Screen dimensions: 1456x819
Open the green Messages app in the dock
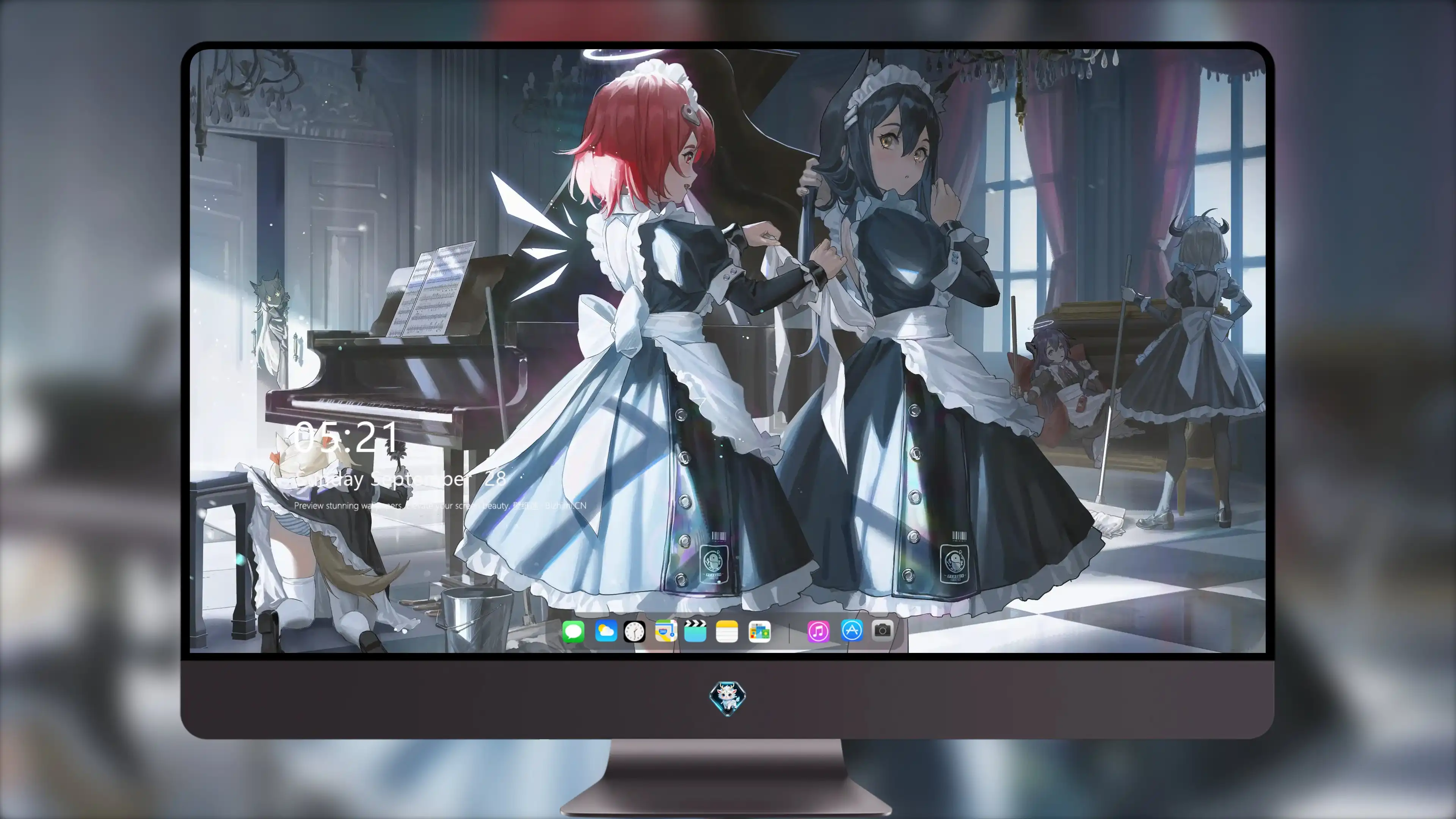[x=573, y=631]
